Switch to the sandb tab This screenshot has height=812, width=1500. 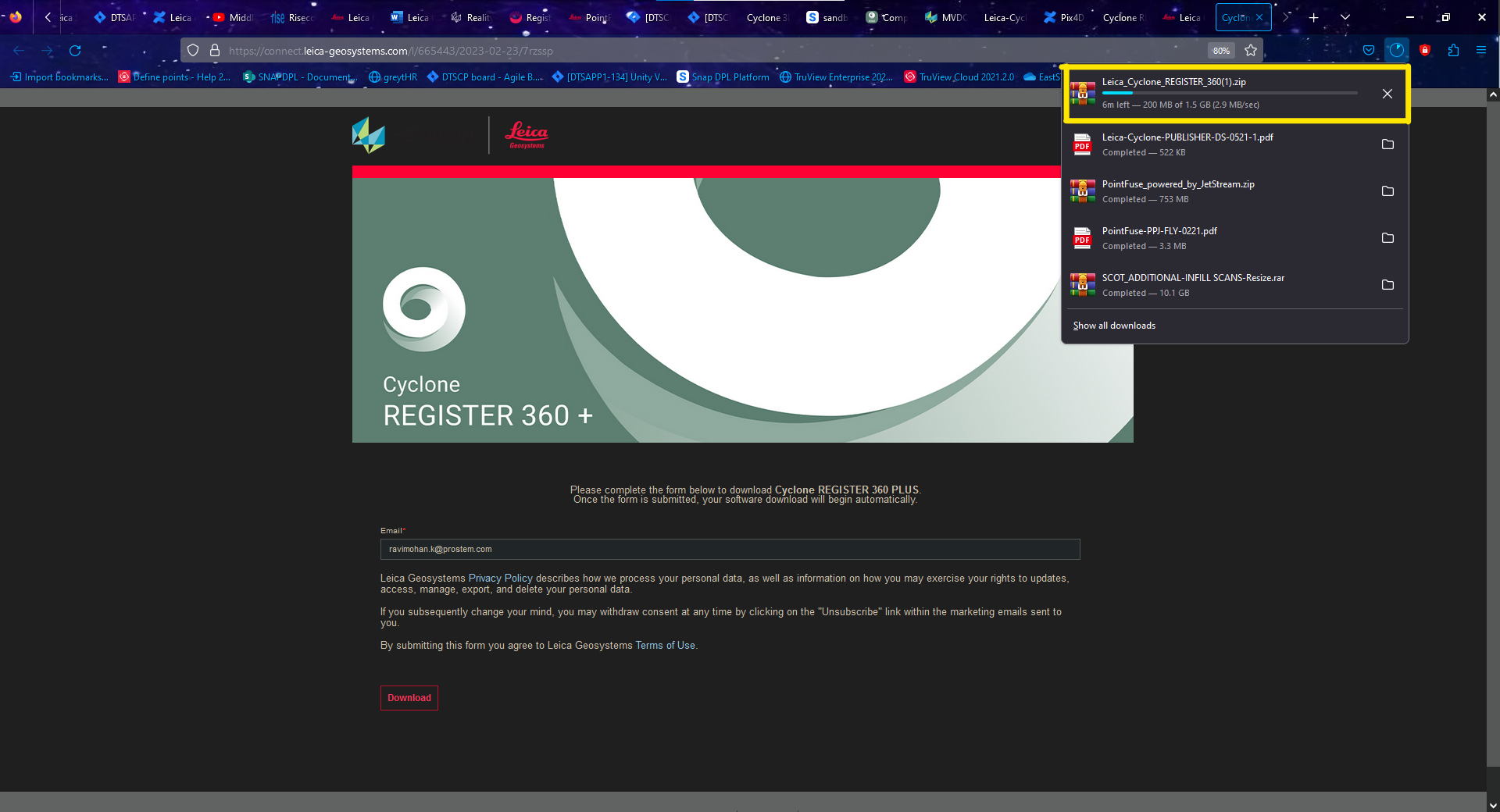pos(827,17)
